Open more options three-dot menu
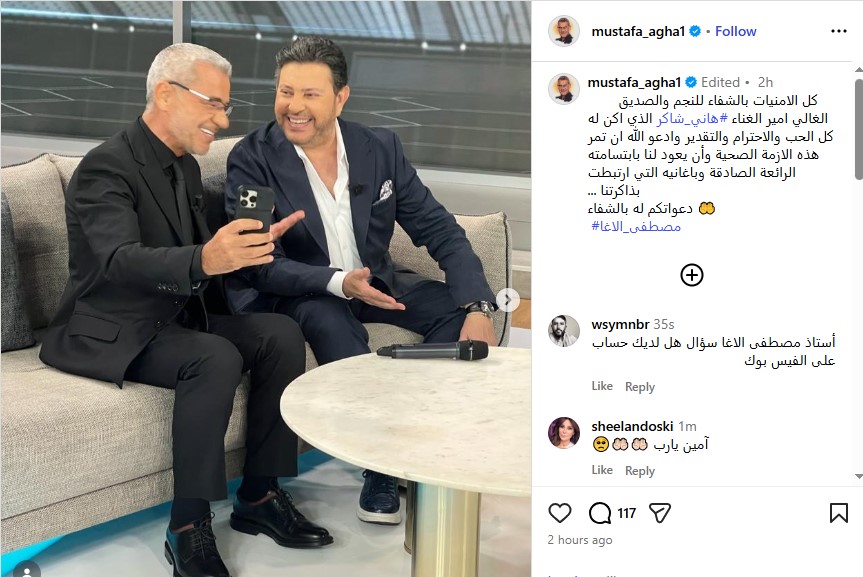 (839, 31)
